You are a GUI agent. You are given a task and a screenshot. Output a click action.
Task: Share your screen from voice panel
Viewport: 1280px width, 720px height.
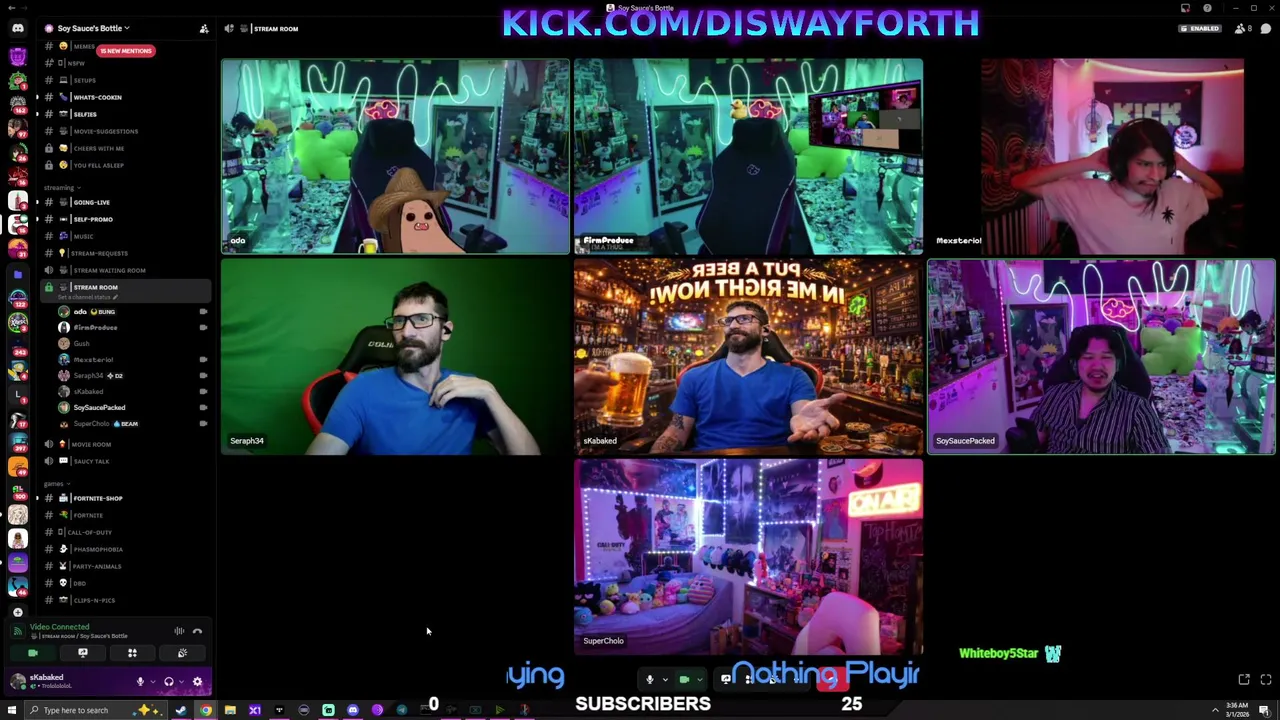pyautogui.click(x=83, y=653)
